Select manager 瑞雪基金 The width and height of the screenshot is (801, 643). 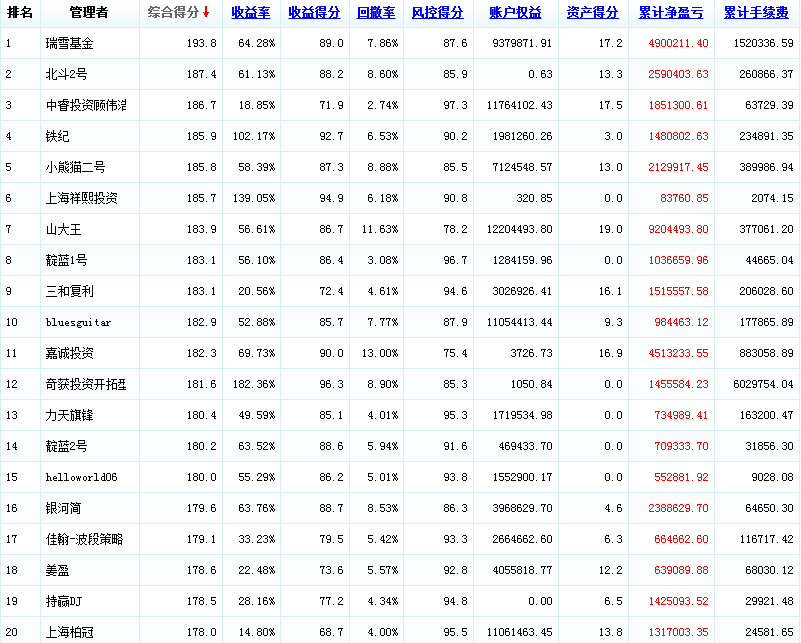(69, 43)
